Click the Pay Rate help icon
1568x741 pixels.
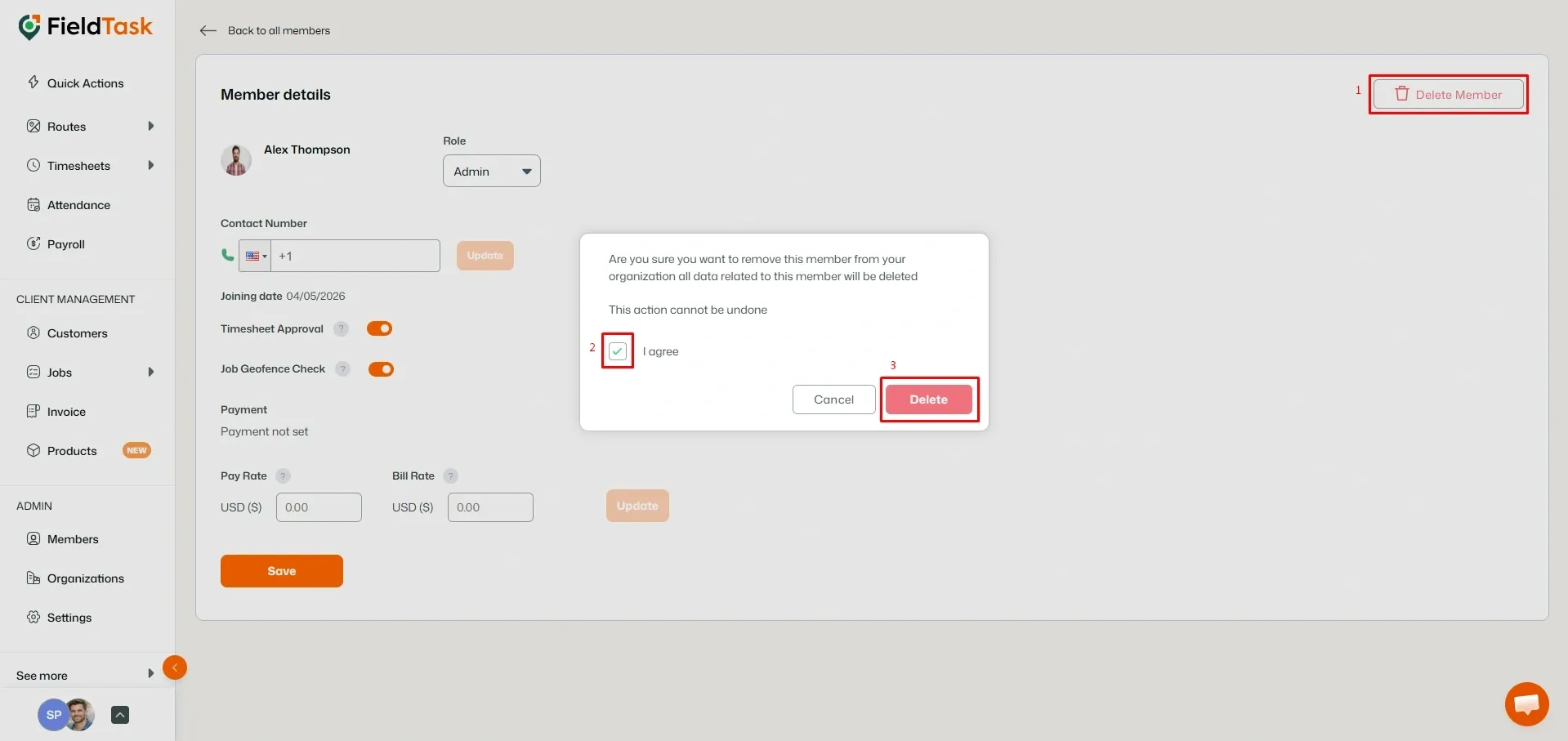coord(284,475)
